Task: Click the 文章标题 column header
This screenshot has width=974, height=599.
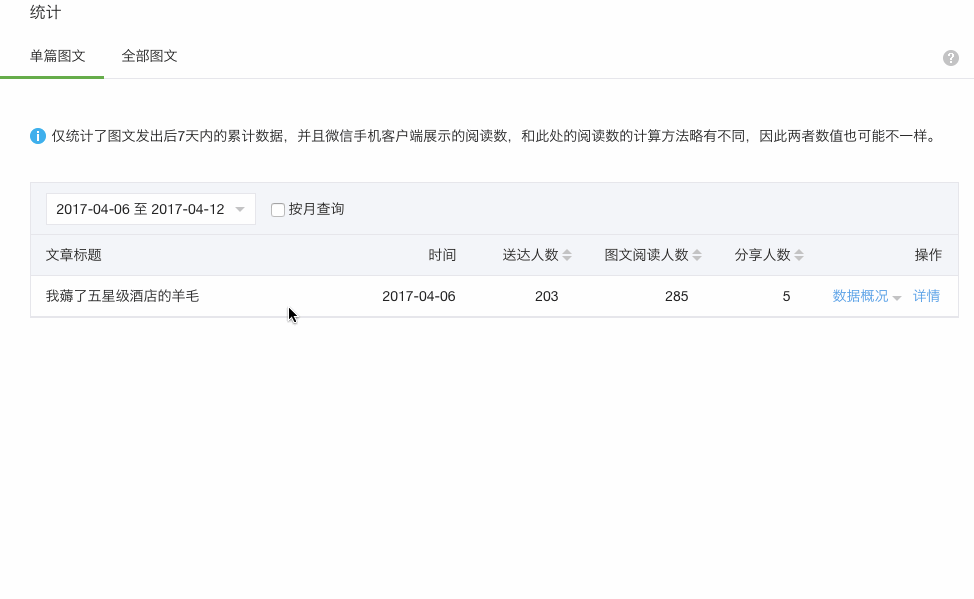Action: 73,255
